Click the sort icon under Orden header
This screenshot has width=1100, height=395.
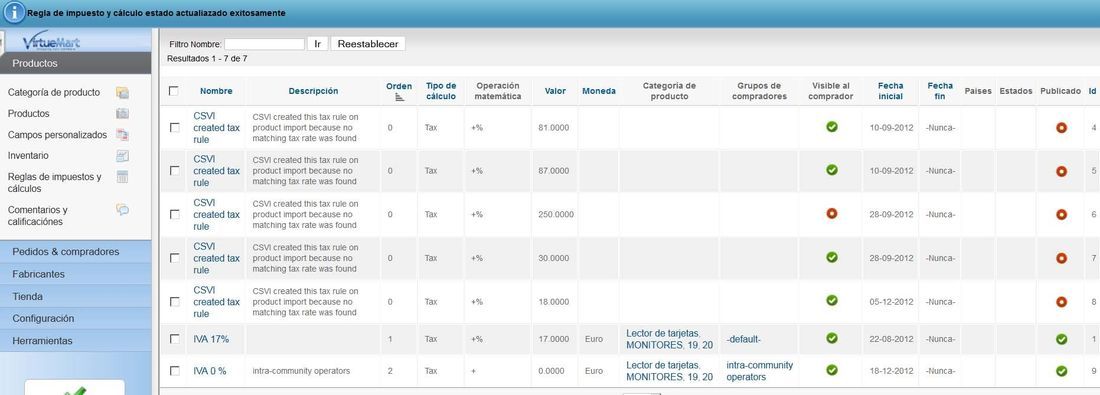coord(400,98)
